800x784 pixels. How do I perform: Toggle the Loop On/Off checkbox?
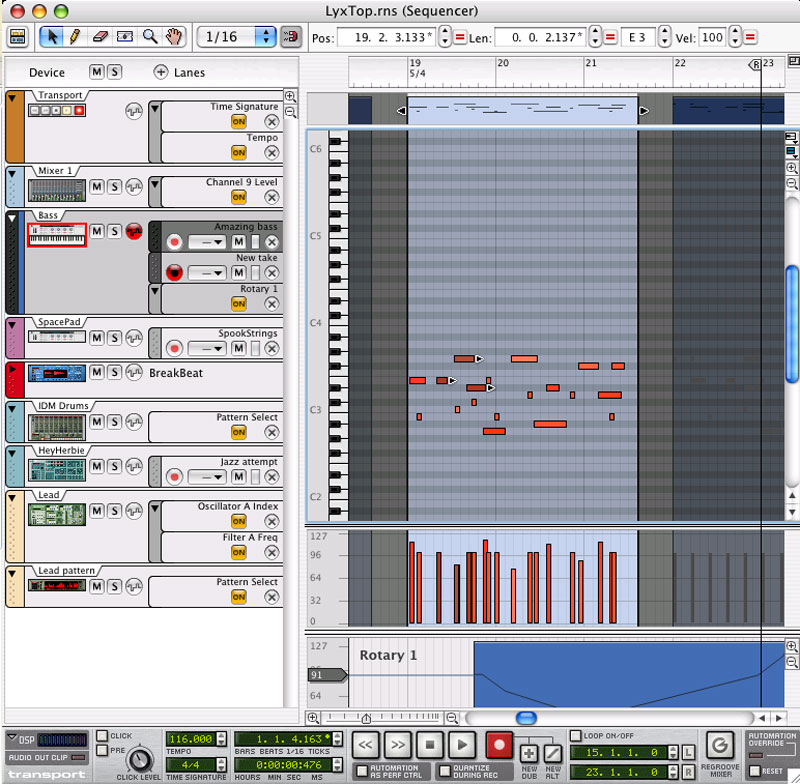pos(575,736)
